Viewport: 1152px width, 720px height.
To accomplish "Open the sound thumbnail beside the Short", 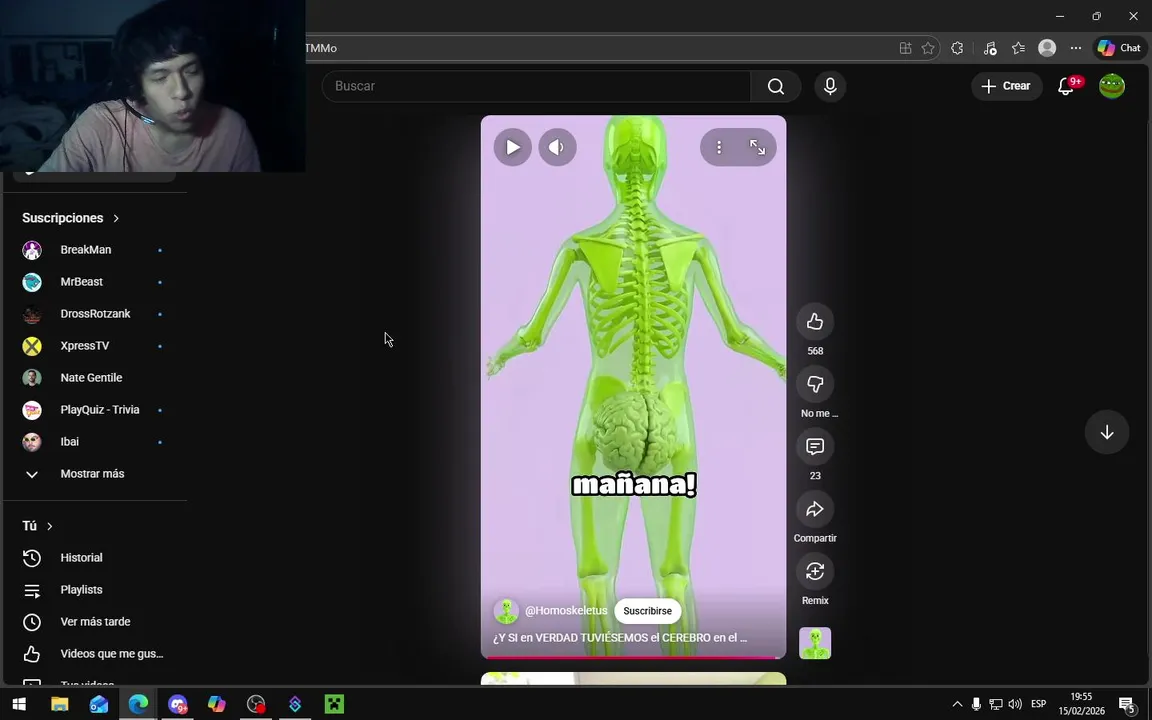I will tap(815, 643).
